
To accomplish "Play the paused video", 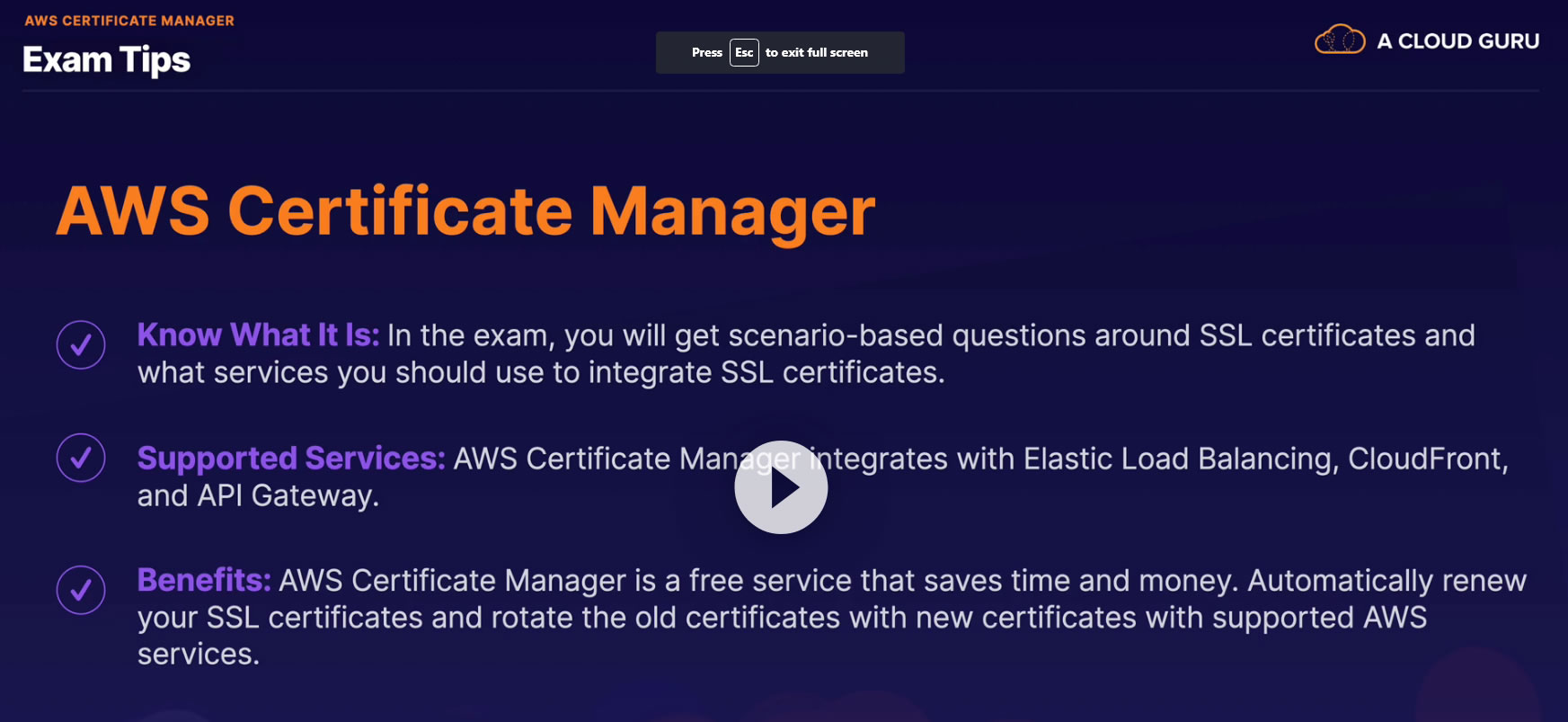I will click(x=781, y=487).
